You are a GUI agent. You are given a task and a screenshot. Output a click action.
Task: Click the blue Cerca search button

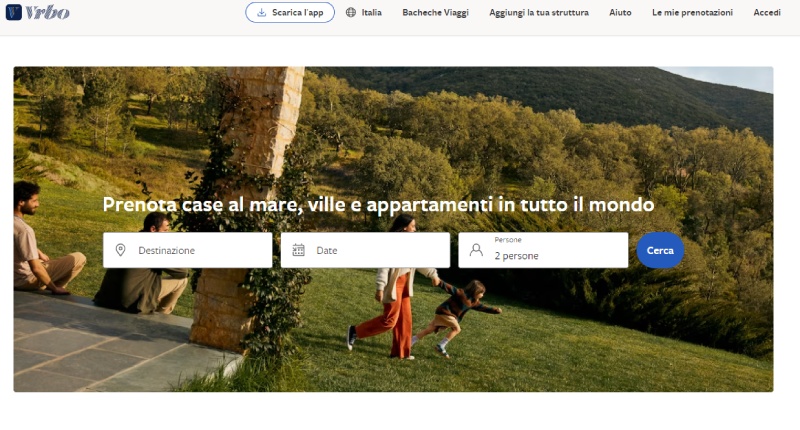coord(660,250)
